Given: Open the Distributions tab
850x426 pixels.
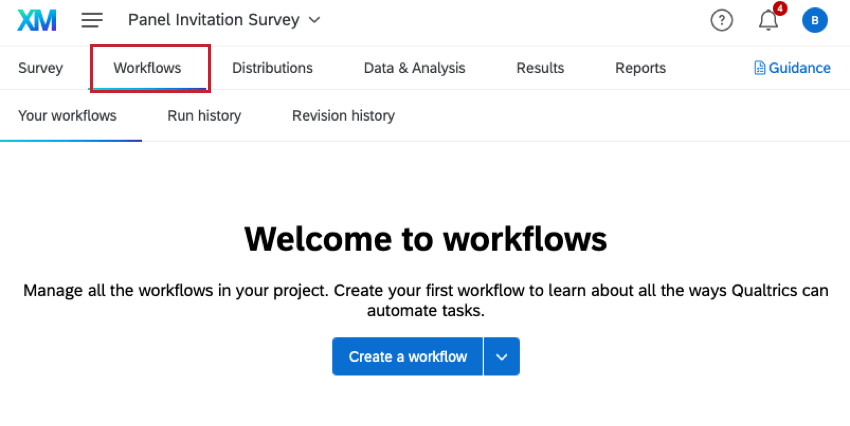Looking at the screenshot, I should tap(272, 68).
